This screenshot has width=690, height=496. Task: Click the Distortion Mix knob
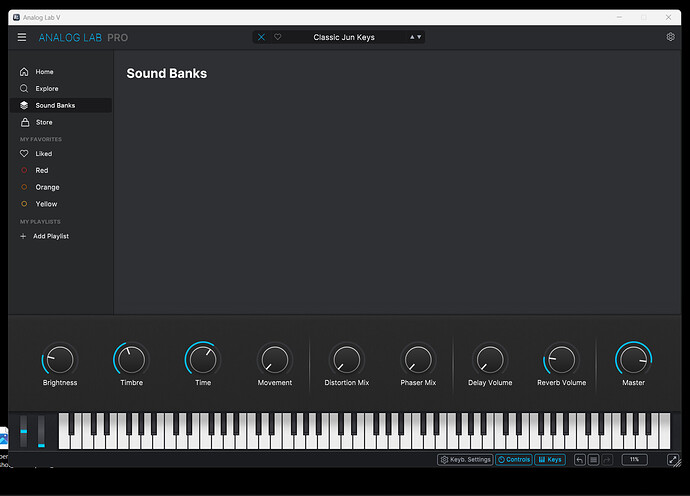coord(346,360)
